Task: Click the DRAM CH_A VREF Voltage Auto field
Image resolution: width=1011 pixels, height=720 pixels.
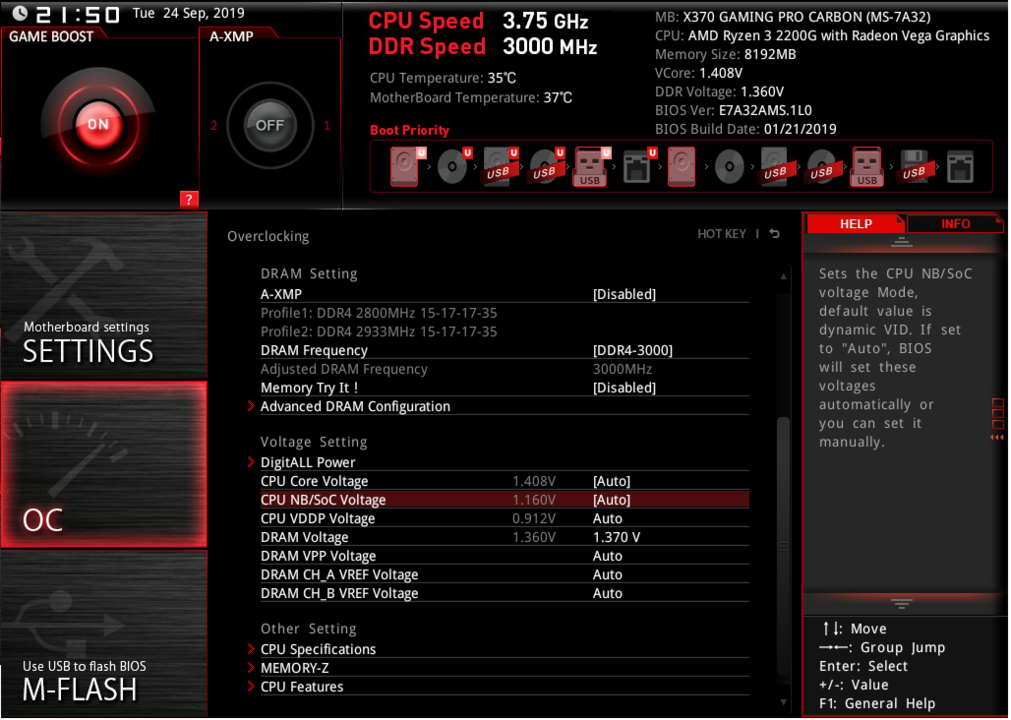Action: [607, 575]
